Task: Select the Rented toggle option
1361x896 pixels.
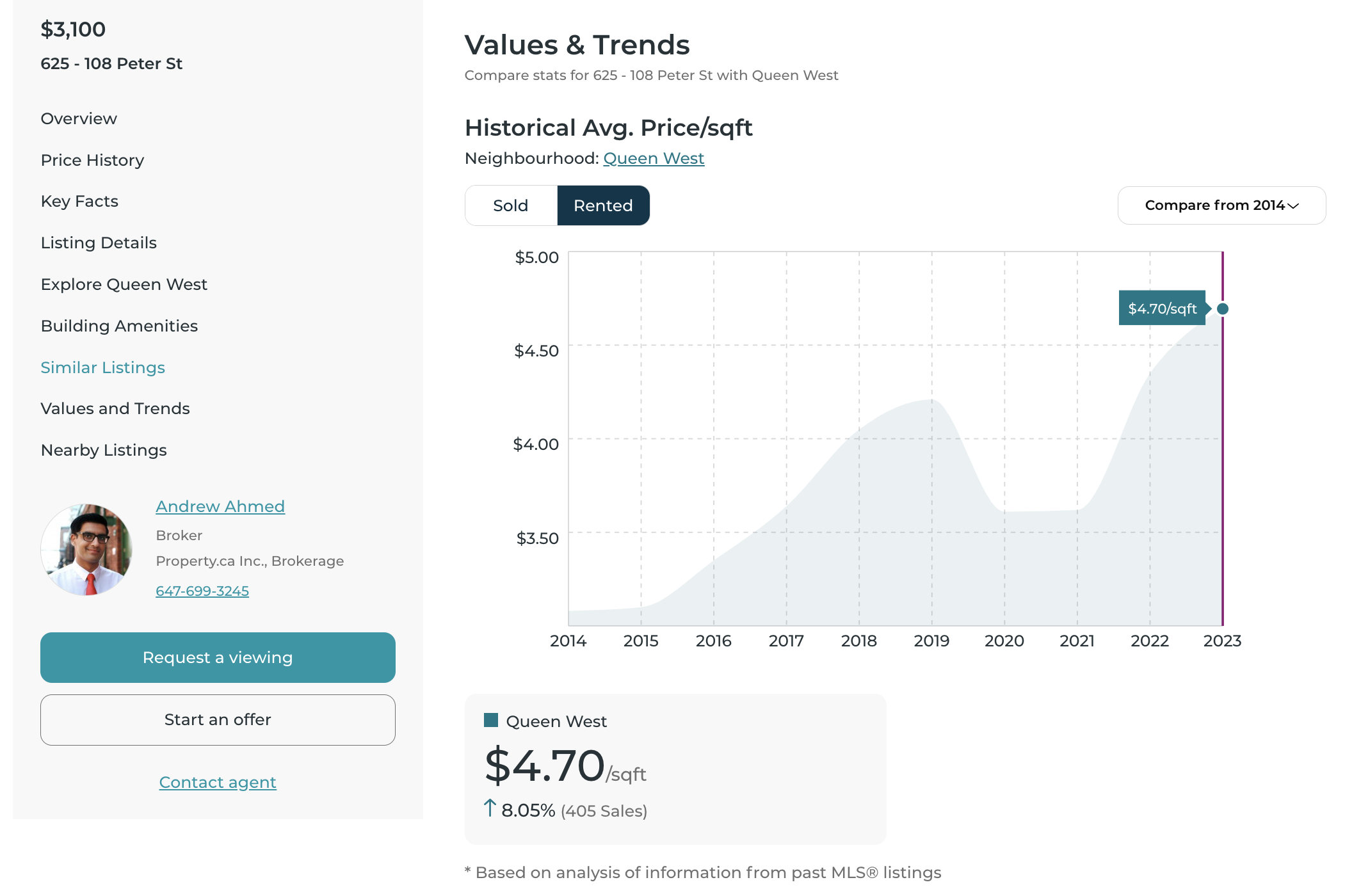Action: pyautogui.click(x=603, y=205)
